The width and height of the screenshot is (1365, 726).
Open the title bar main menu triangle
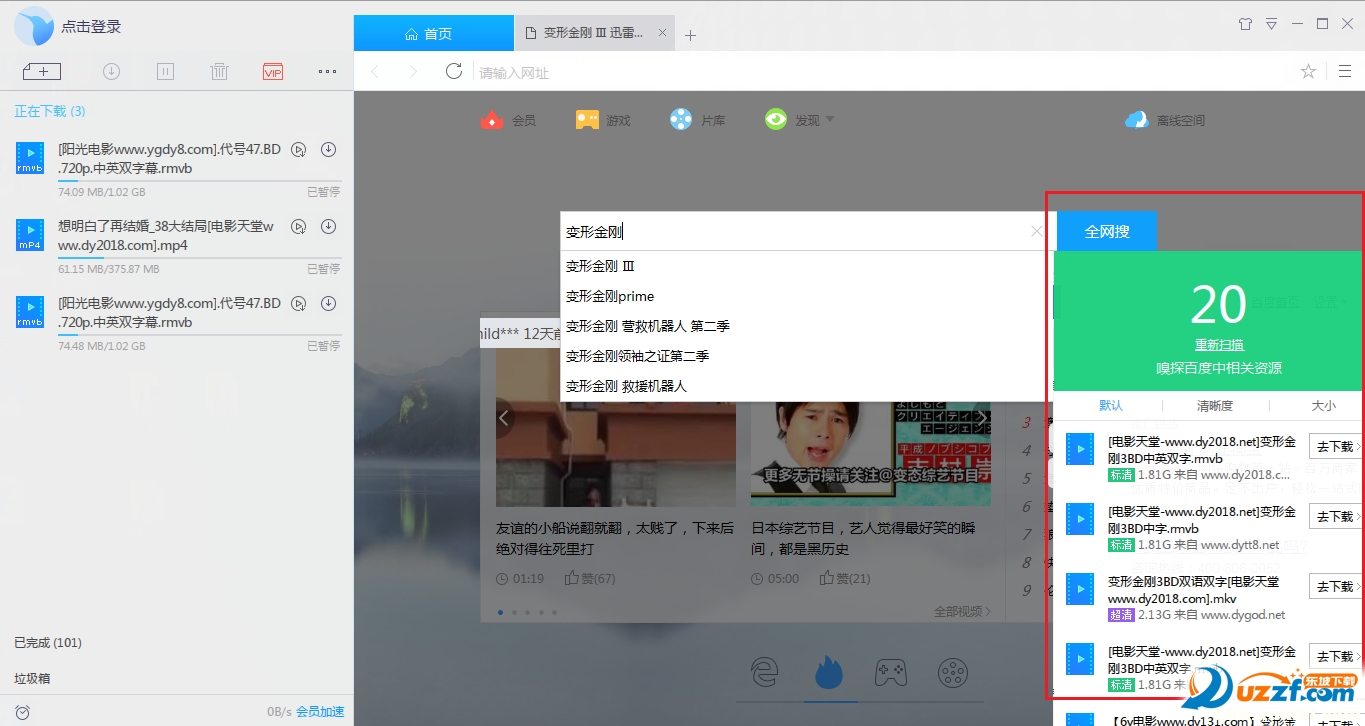pos(1272,23)
